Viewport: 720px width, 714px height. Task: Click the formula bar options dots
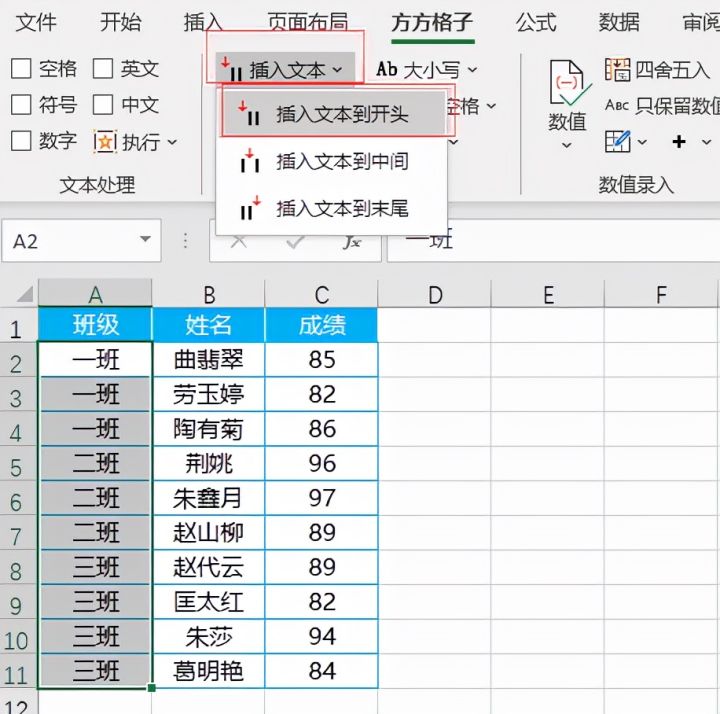coord(185,240)
